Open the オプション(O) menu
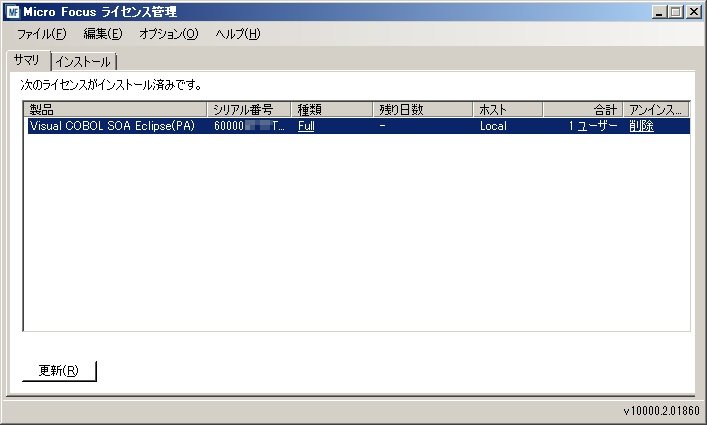Viewport: 707px width, 425px height. pos(169,34)
